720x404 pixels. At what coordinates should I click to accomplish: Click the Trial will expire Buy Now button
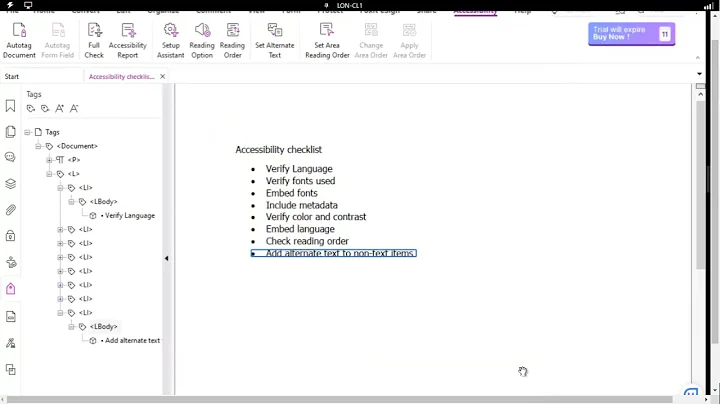point(631,34)
